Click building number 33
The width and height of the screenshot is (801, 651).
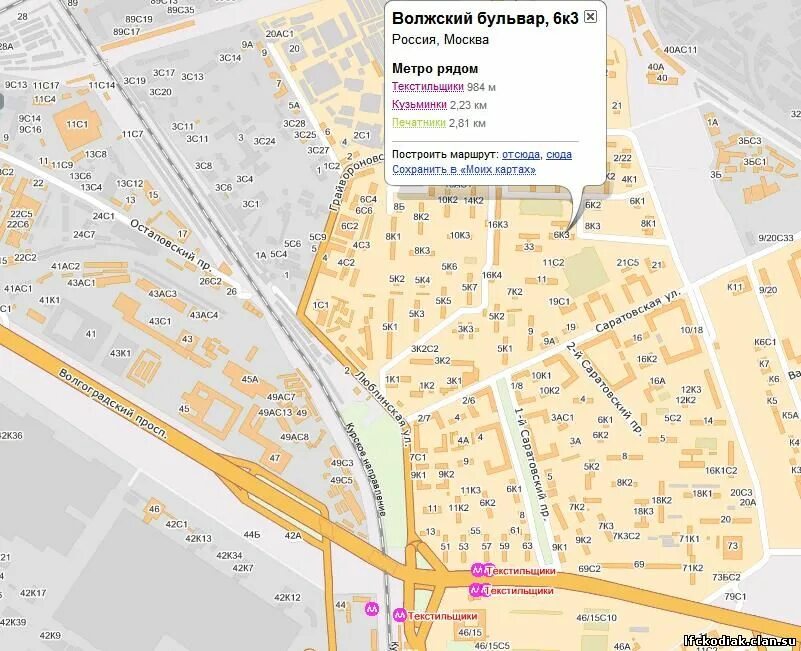529,247
